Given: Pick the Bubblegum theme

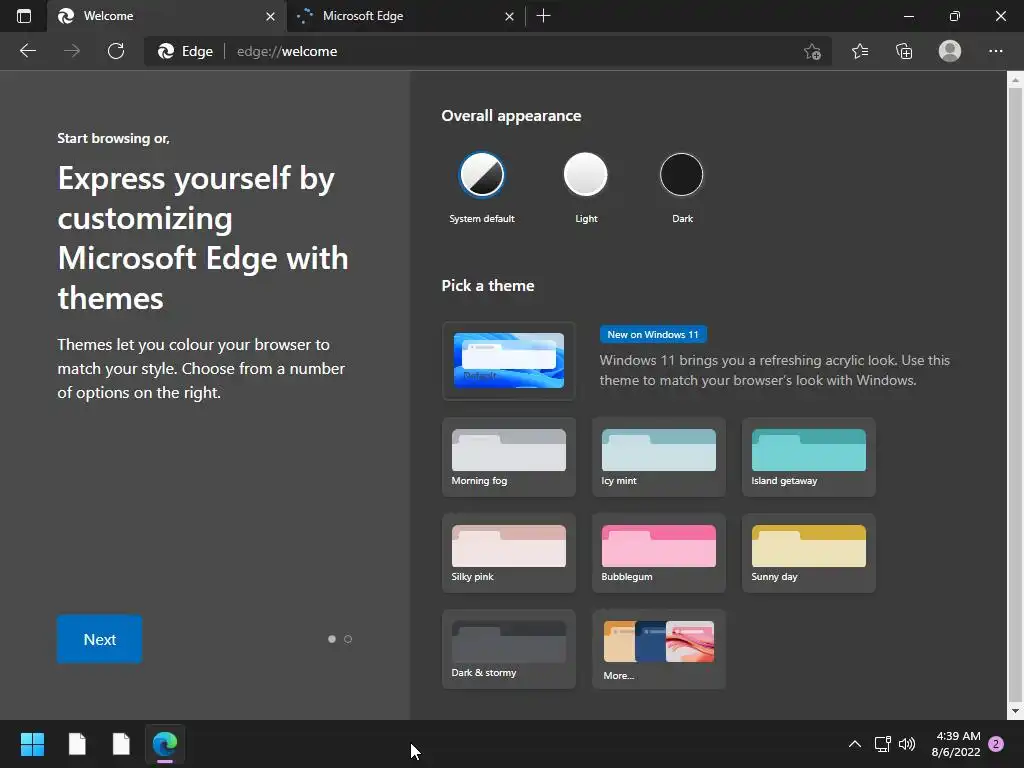Looking at the screenshot, I should (658, 553).
